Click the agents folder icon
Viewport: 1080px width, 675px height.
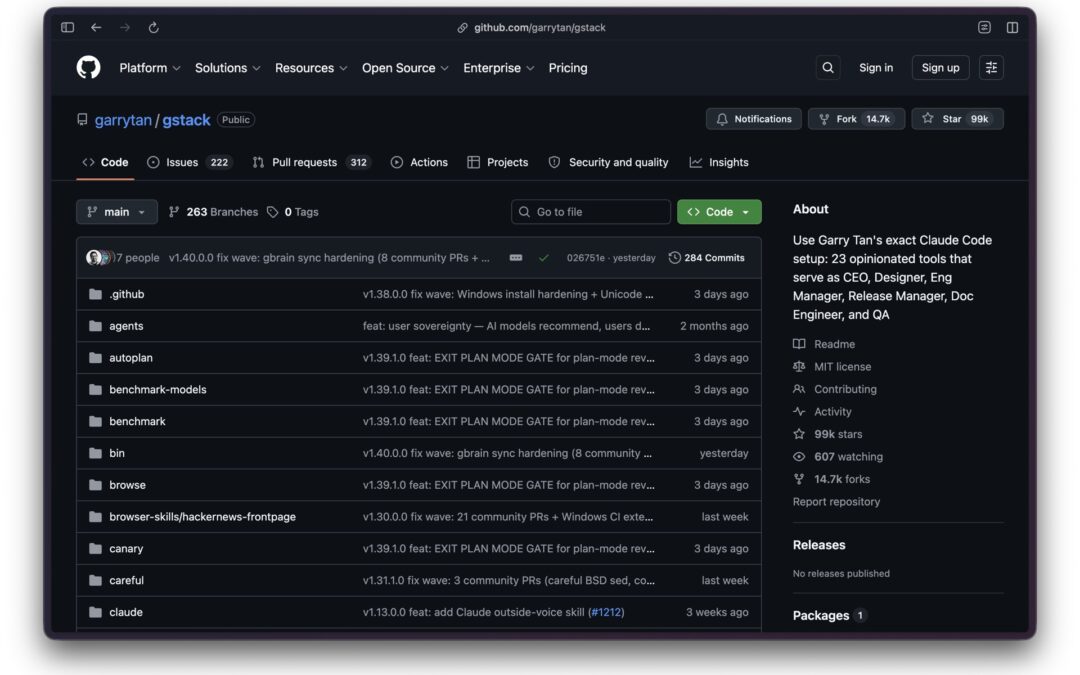pos(95,326)
